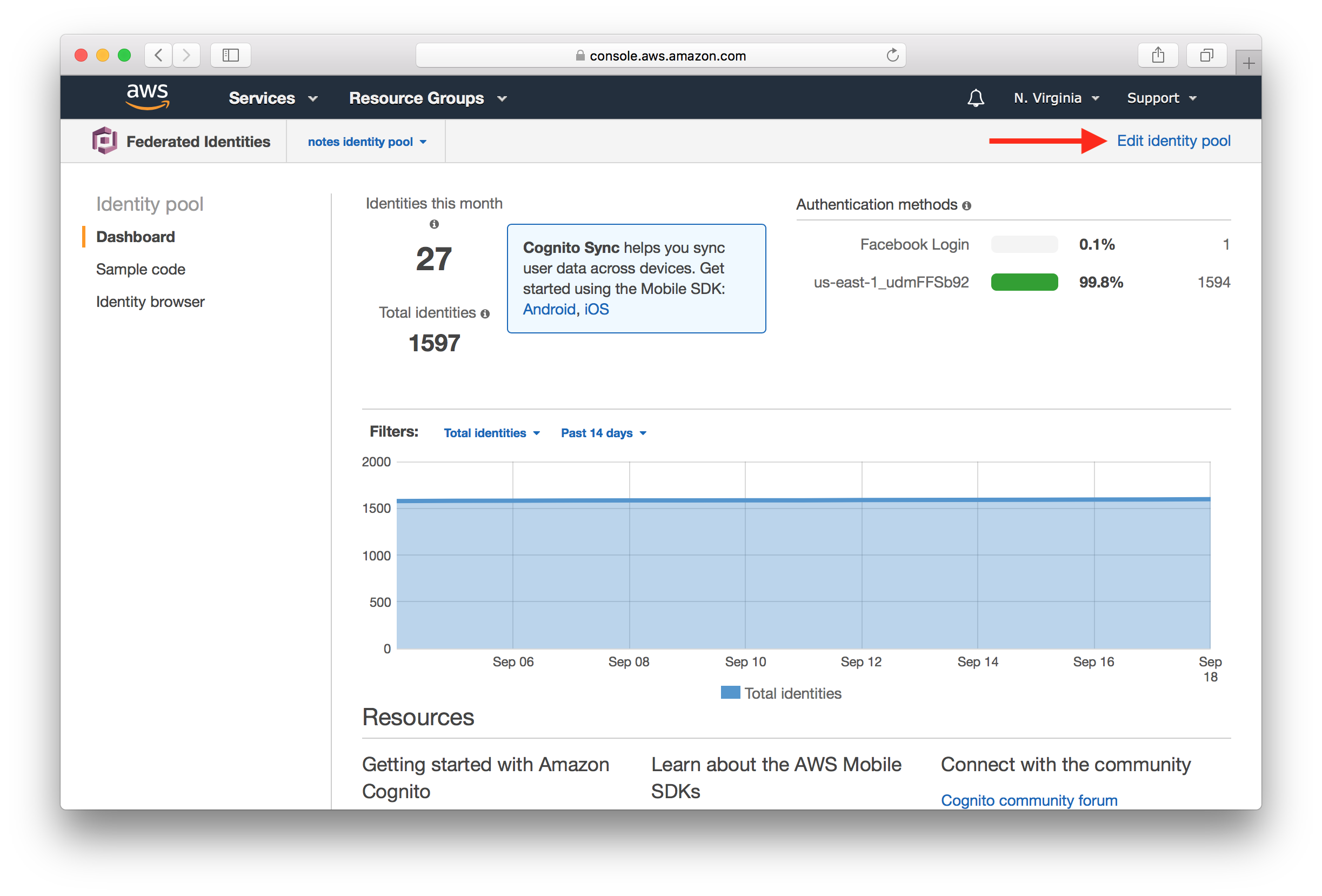Open the notifications bell icon
Image resolution: width=1322 pixels, height=896 pixels.
tap(976, 98)
